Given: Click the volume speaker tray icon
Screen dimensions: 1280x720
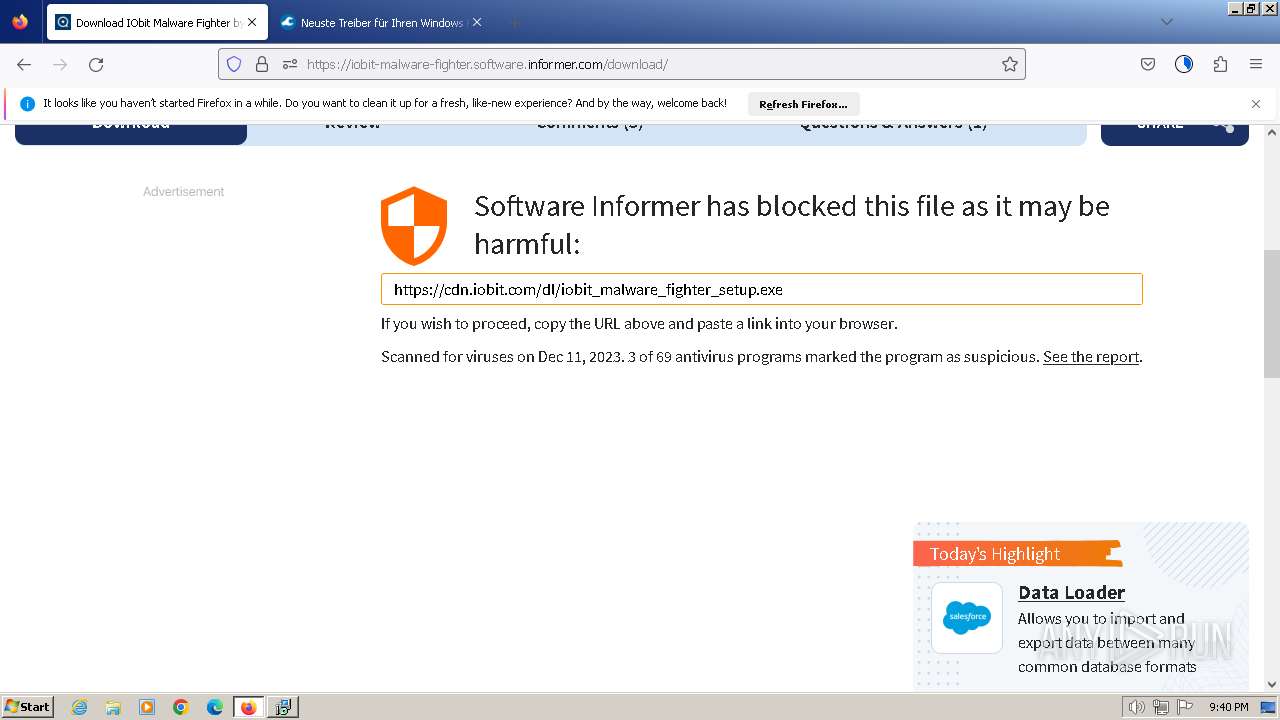Looking at the screenshot, I should [1137, 707].
